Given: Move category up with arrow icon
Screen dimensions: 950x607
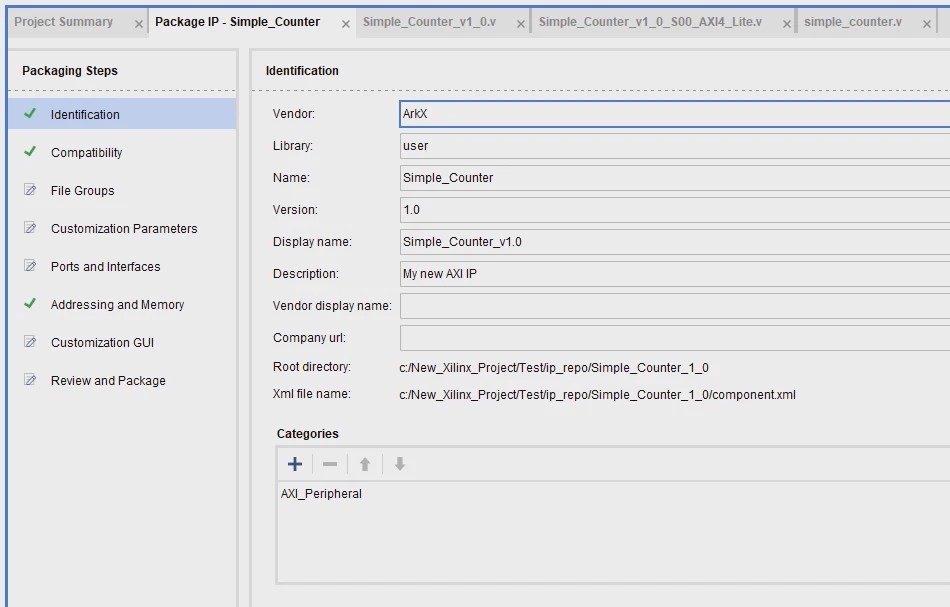Looking at the screenshot, I should click(365, 464).
